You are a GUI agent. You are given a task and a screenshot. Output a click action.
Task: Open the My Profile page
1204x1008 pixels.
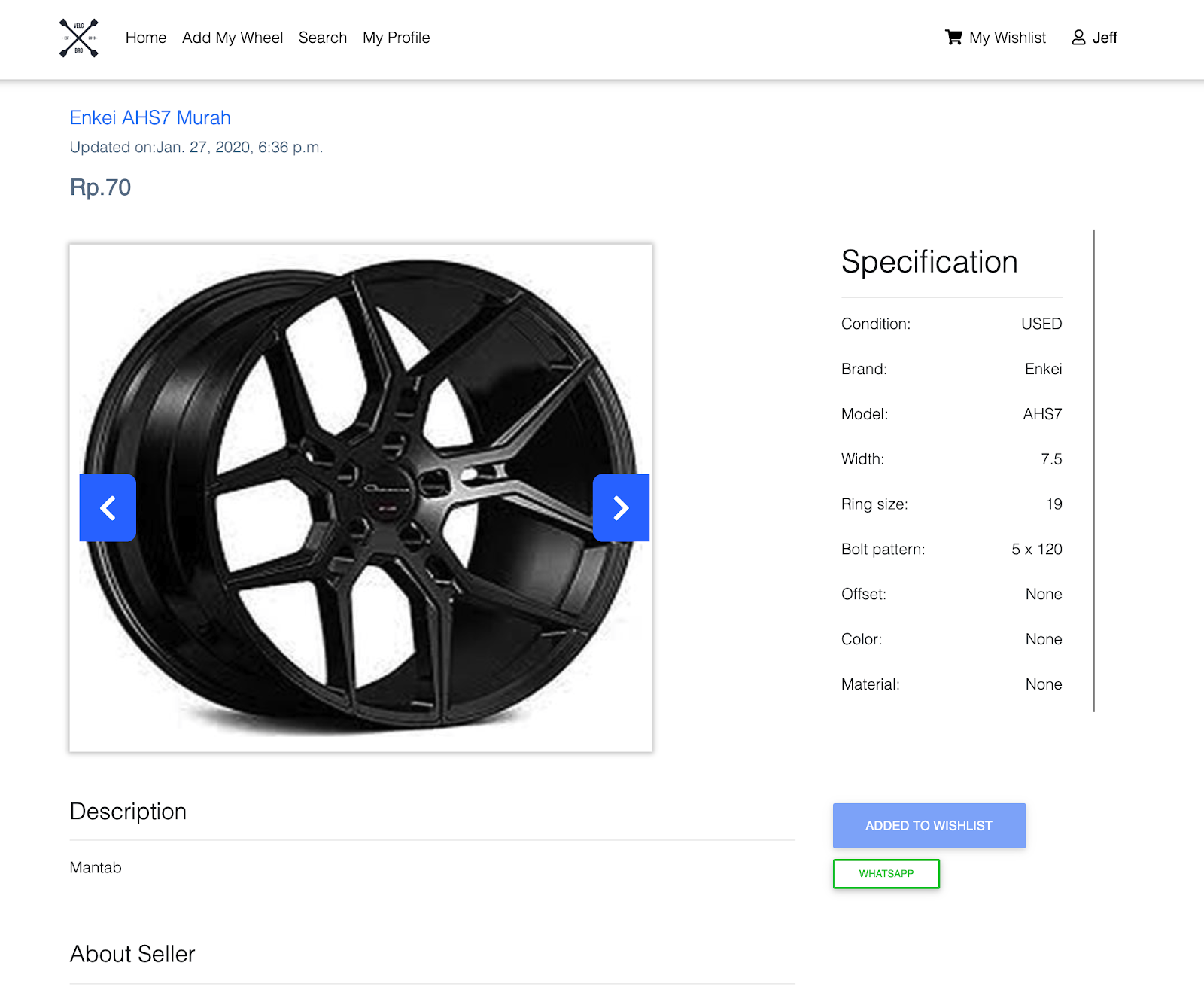(397, 38)
